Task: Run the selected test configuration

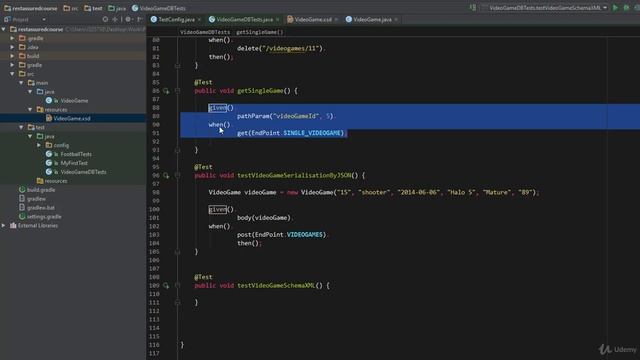Action: coord(615,8)
